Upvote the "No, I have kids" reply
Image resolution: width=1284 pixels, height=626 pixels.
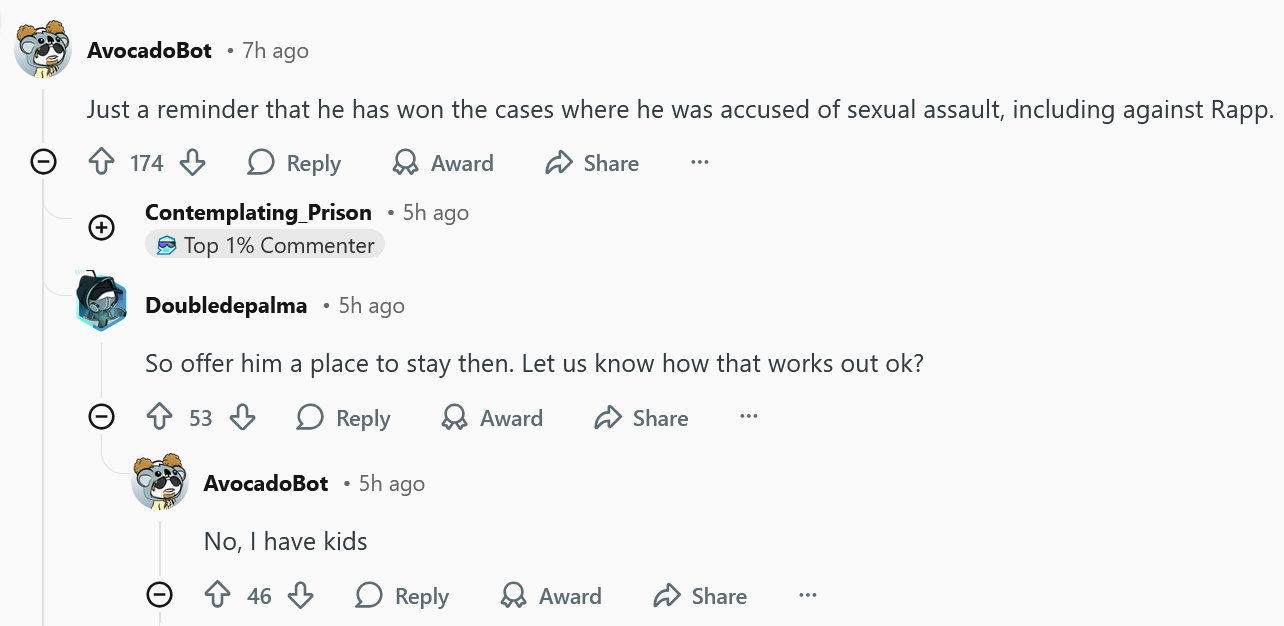tap(218, 596)
